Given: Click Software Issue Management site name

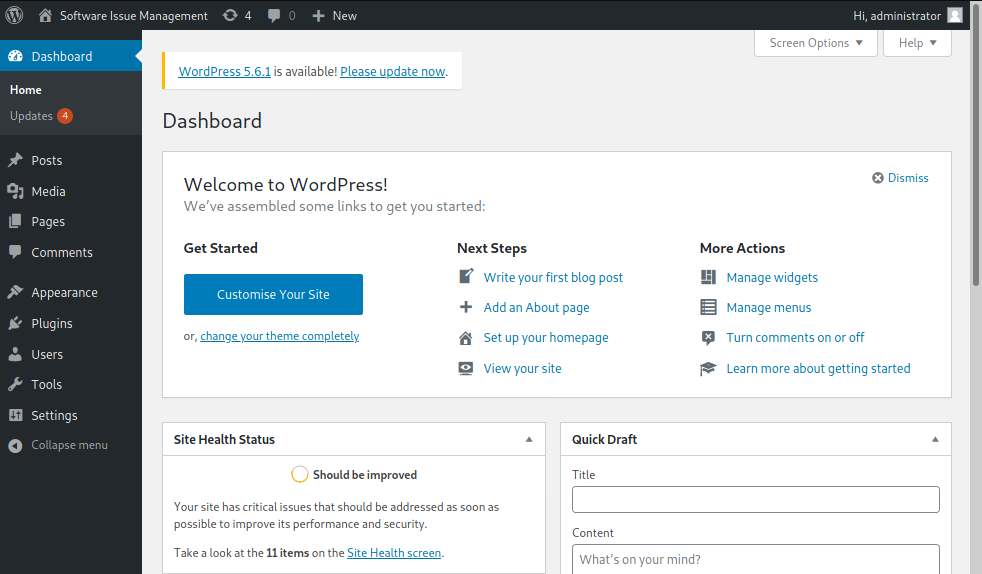Looking at the screenshot, I should pos(133,16).
